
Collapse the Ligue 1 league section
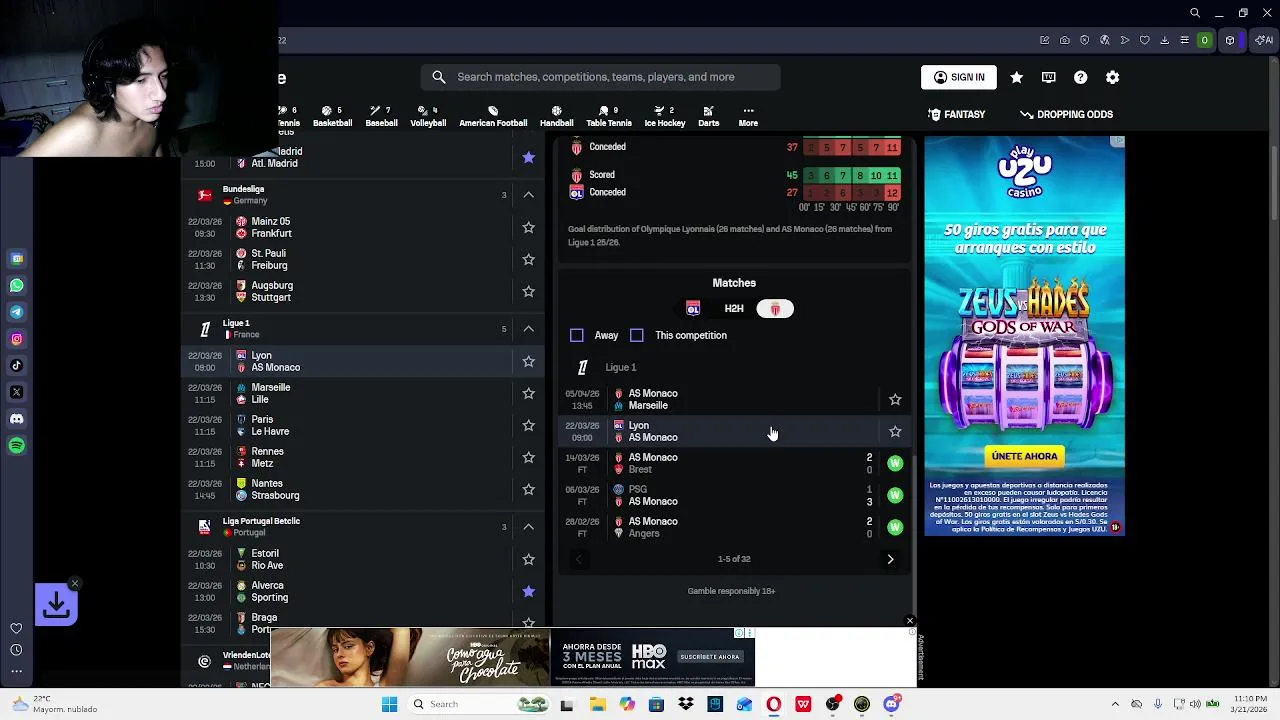528,329
